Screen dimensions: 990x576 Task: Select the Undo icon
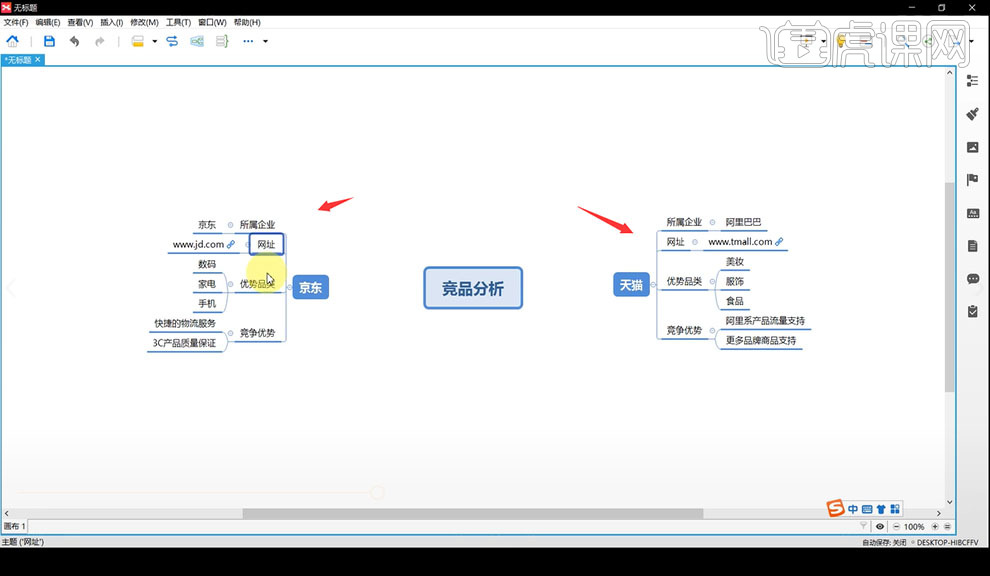[74, 41]
